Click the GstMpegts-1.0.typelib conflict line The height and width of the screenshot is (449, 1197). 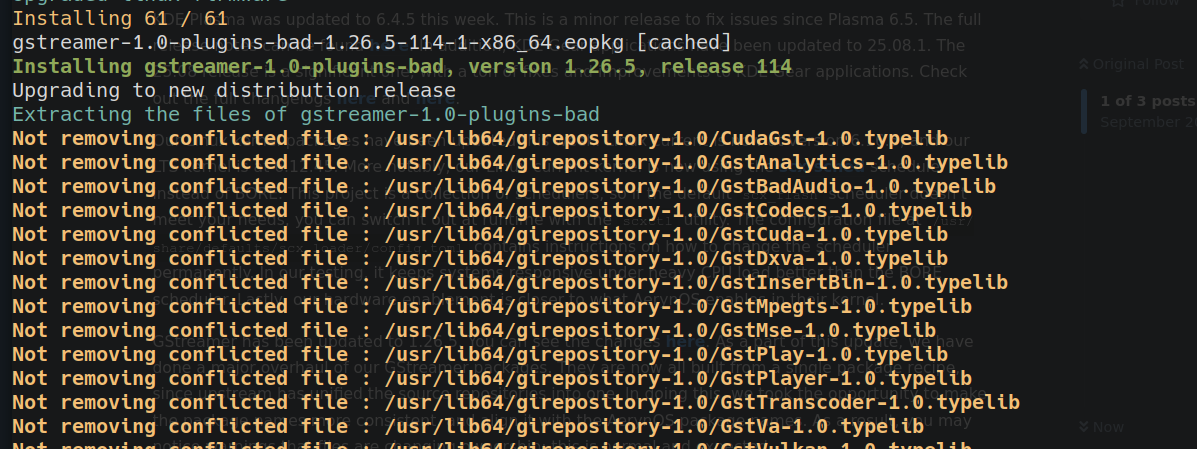click(x=492, y=307)
